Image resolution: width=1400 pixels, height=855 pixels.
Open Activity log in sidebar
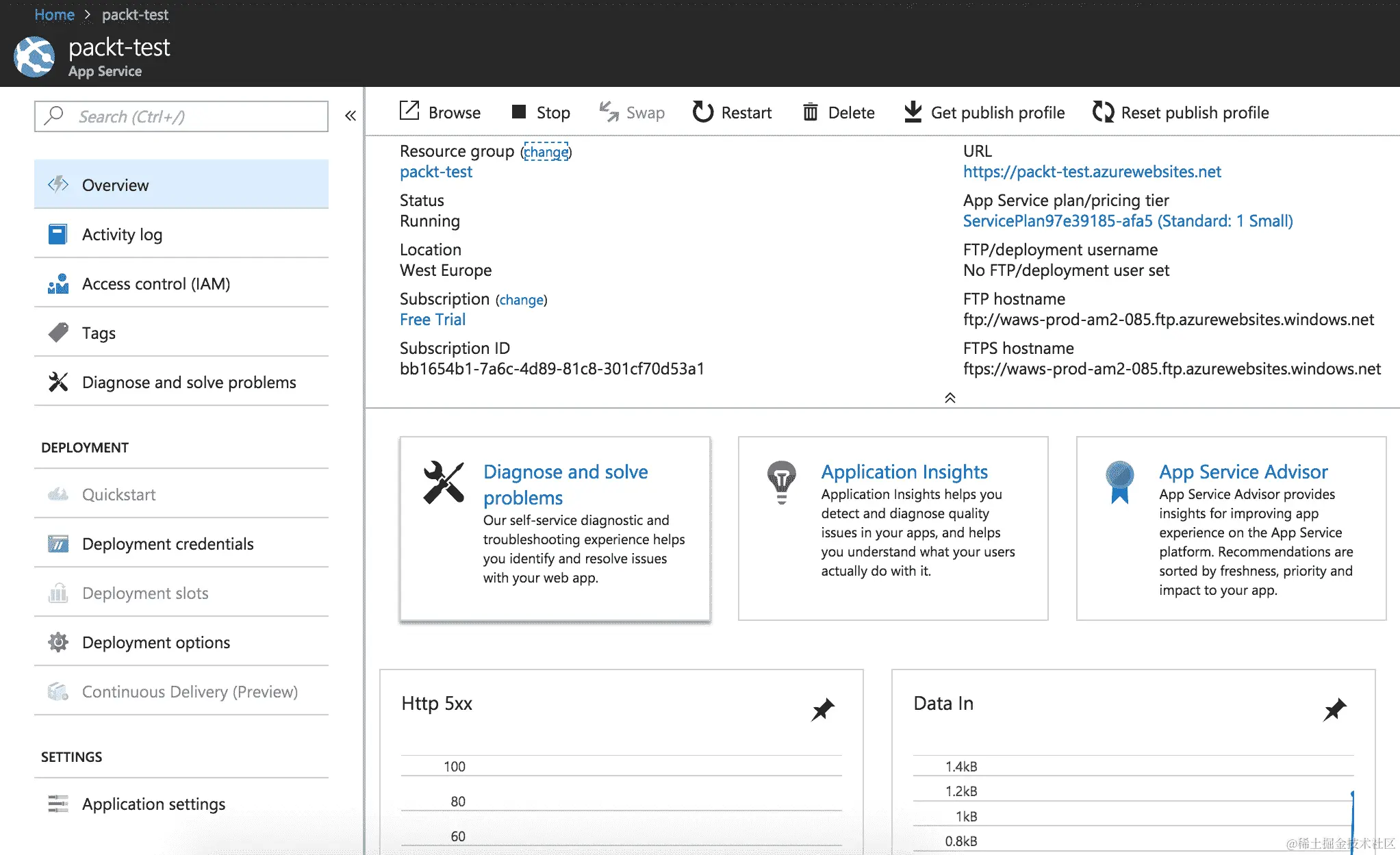pyautogui.click(x=122, y=234)
